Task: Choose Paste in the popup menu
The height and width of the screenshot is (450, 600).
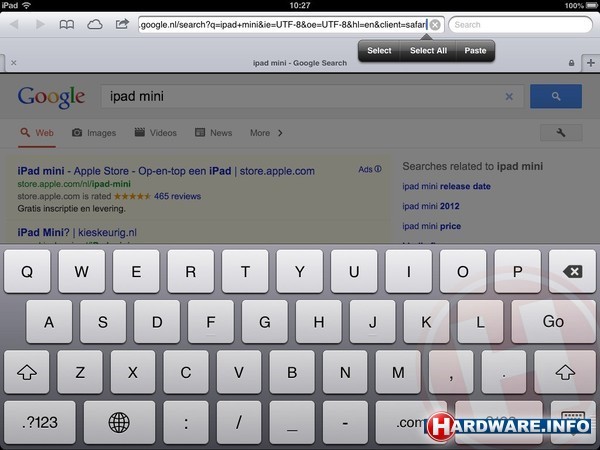Action: [x=475, y=51]
